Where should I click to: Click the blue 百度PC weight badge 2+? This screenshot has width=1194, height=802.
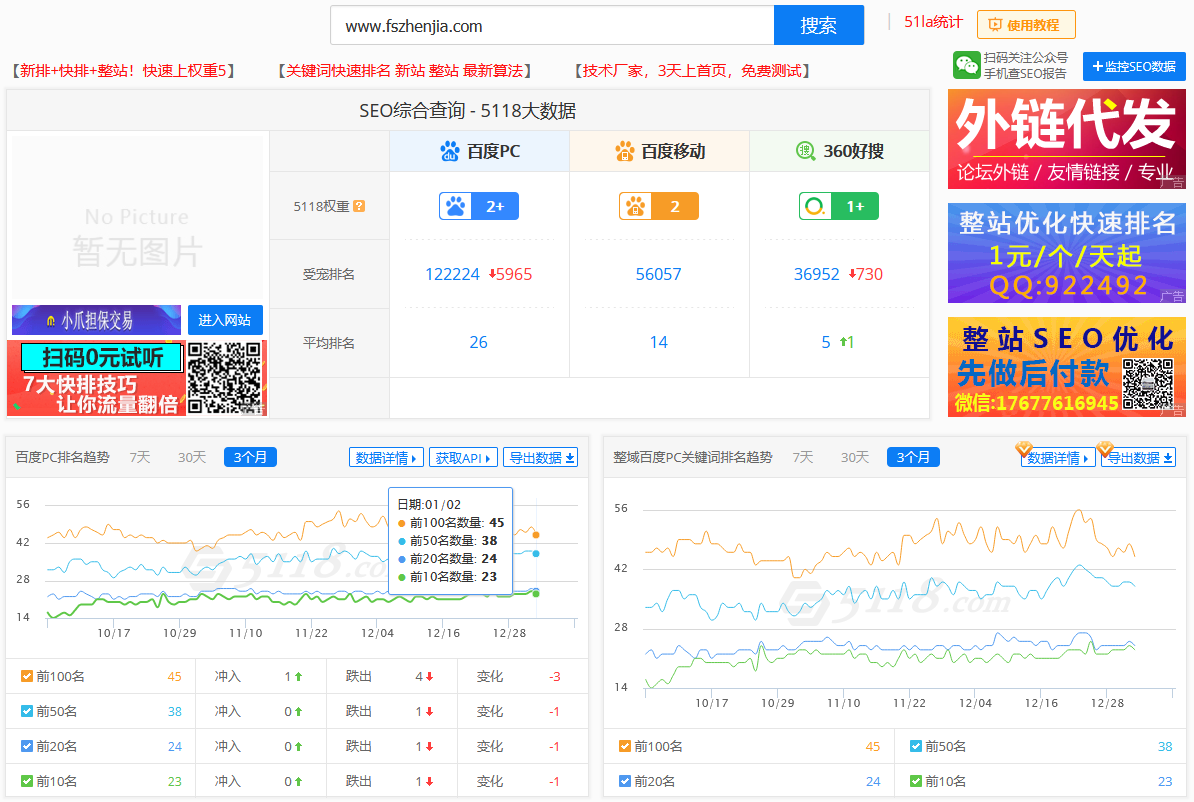479,206
